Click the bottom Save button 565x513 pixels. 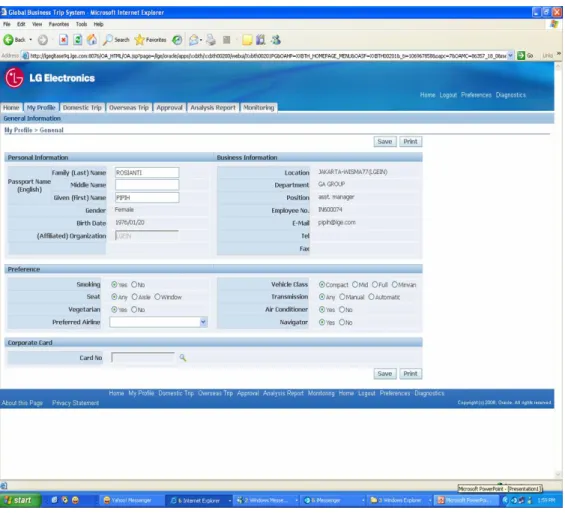tap(385, 374)
